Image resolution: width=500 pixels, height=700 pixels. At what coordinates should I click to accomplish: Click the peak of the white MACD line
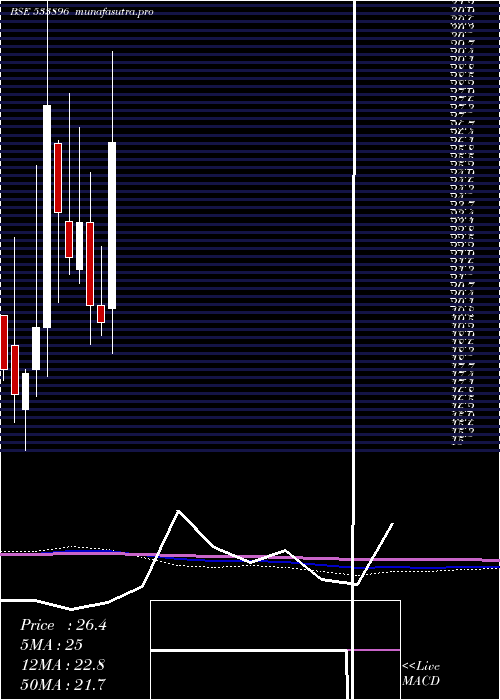point(179,511)
